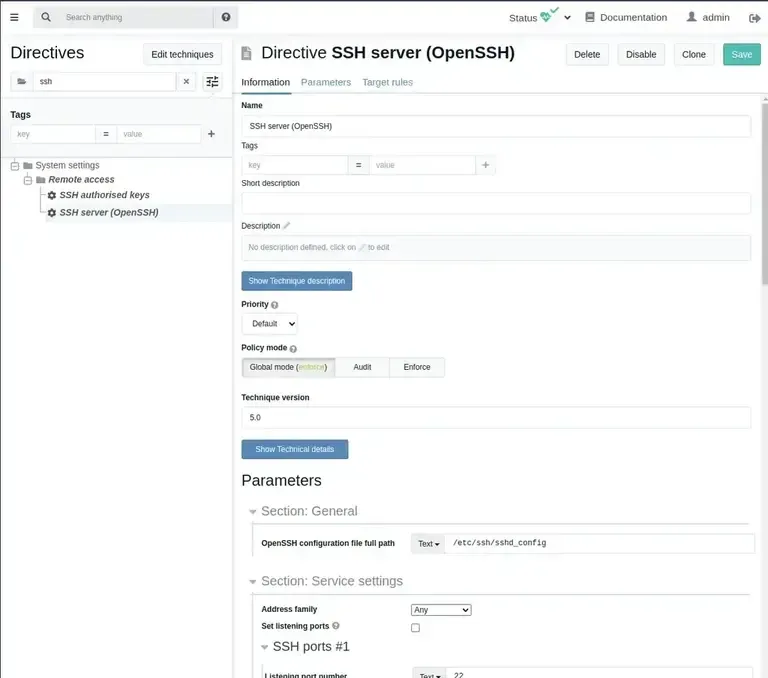The width and height of the screenshot is (768, 678).
Task: Open the Documentation book icon
Action: click(590, 17)
